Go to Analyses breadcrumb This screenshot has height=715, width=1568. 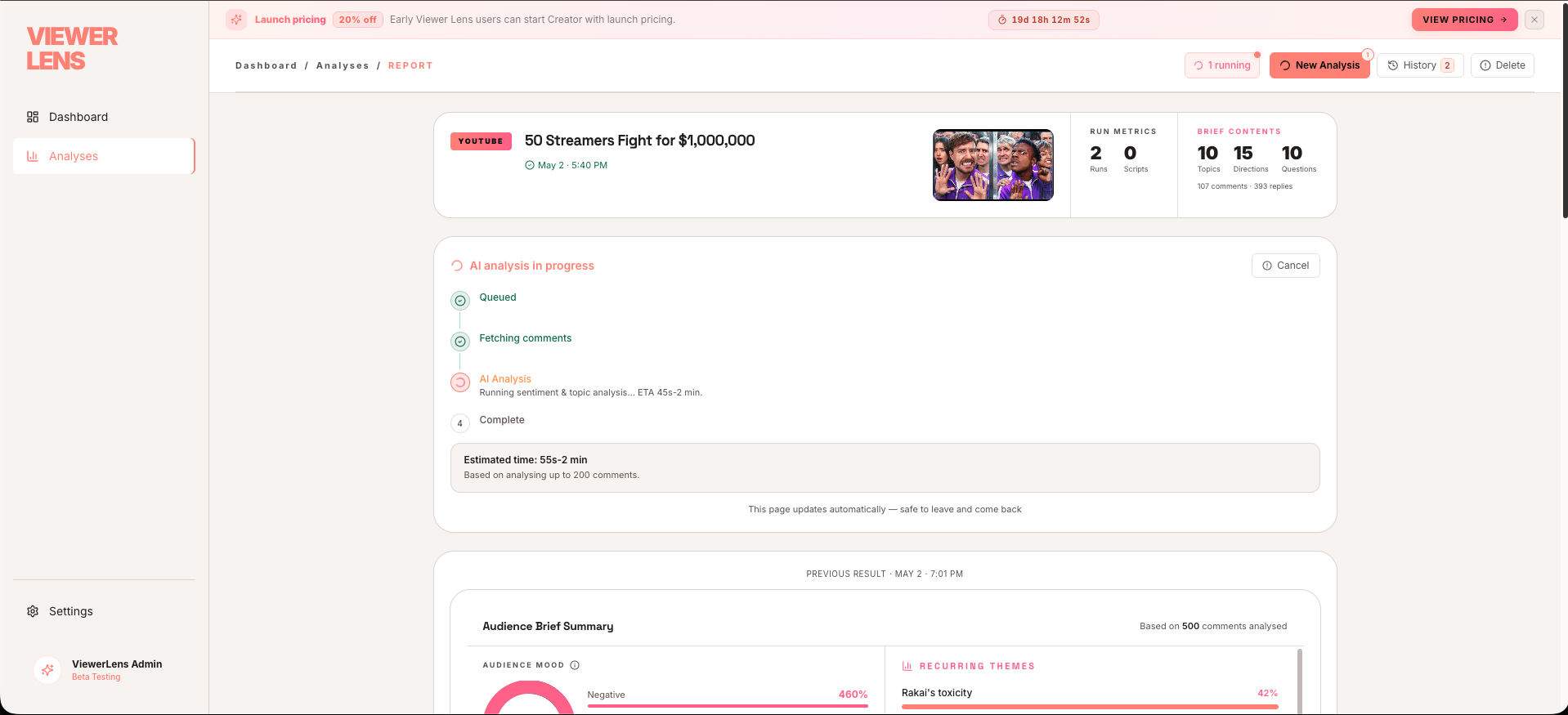point(343,65)
